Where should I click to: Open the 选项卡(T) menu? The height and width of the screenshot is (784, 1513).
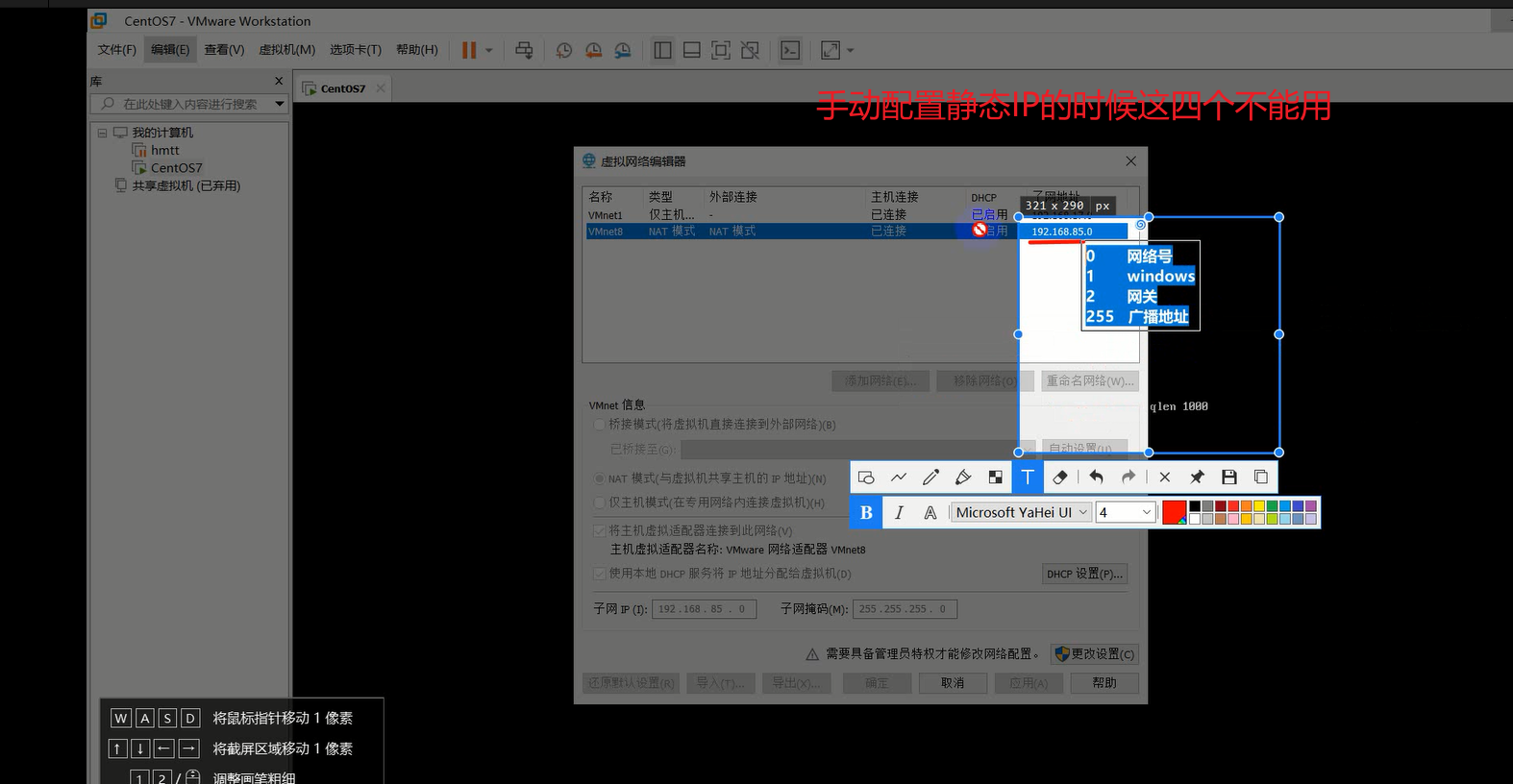point(355,50)
